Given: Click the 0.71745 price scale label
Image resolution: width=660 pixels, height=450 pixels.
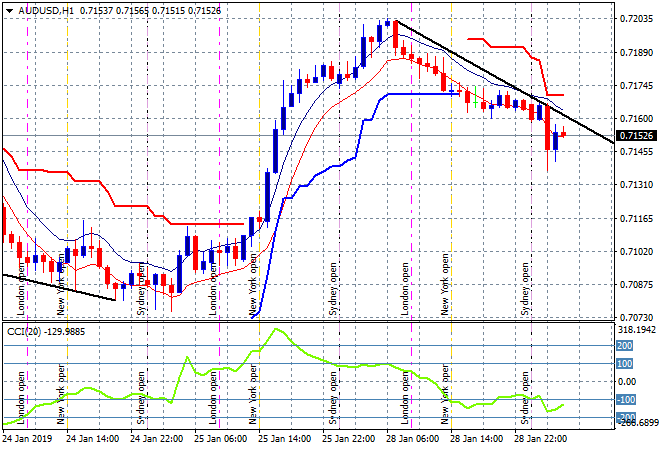Looking at the screenshot, I should pyautogui.click(x=635, y=85).
